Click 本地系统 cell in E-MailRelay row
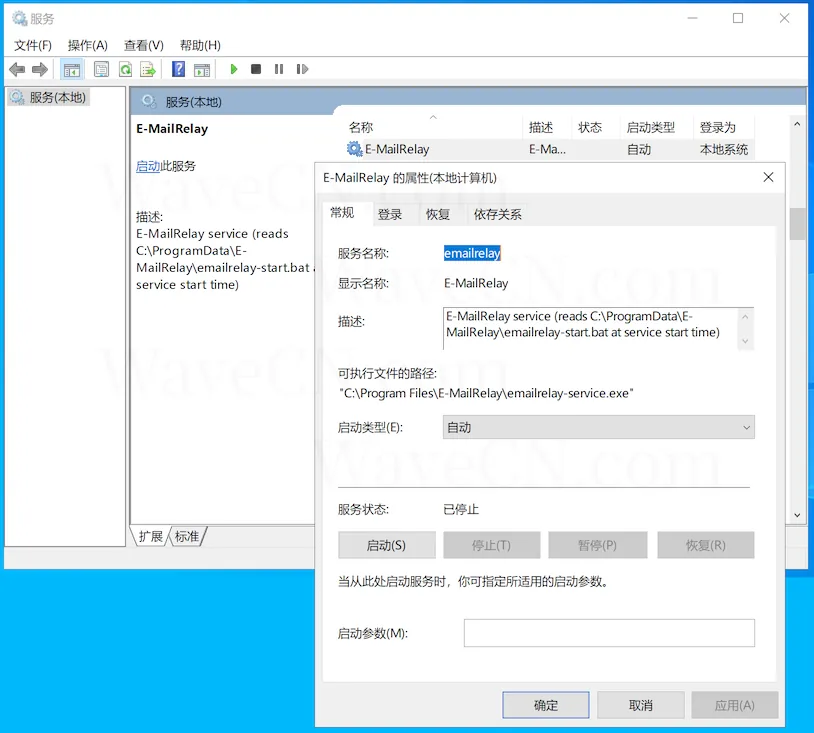 [x=724, y=150]
